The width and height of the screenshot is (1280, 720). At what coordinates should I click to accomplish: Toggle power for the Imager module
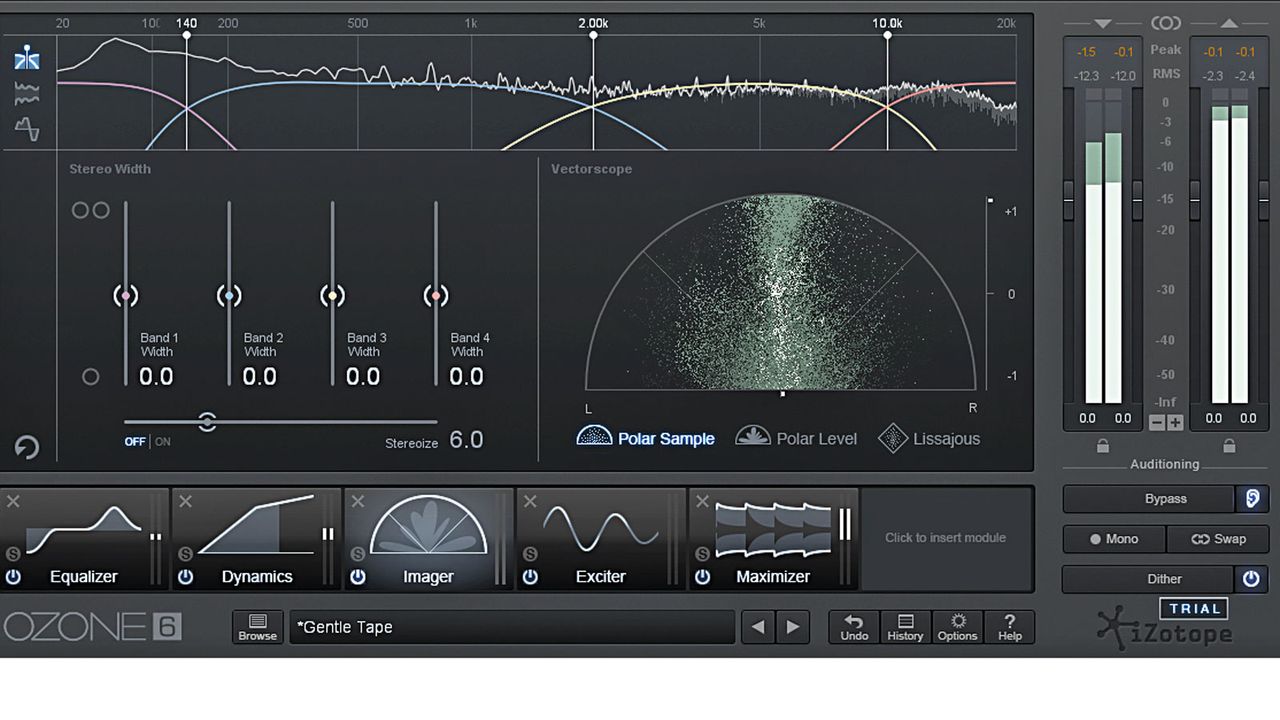[358, 577]
